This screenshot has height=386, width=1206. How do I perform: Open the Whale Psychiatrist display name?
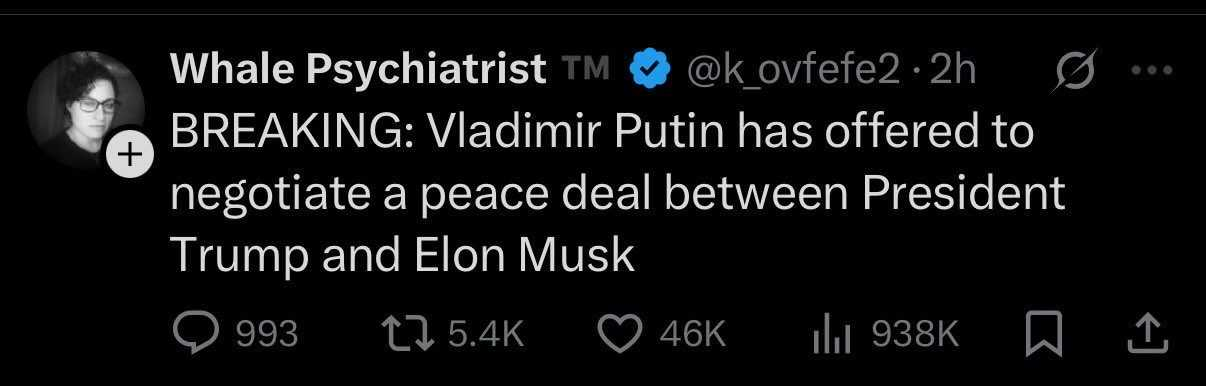click(359, 70)
